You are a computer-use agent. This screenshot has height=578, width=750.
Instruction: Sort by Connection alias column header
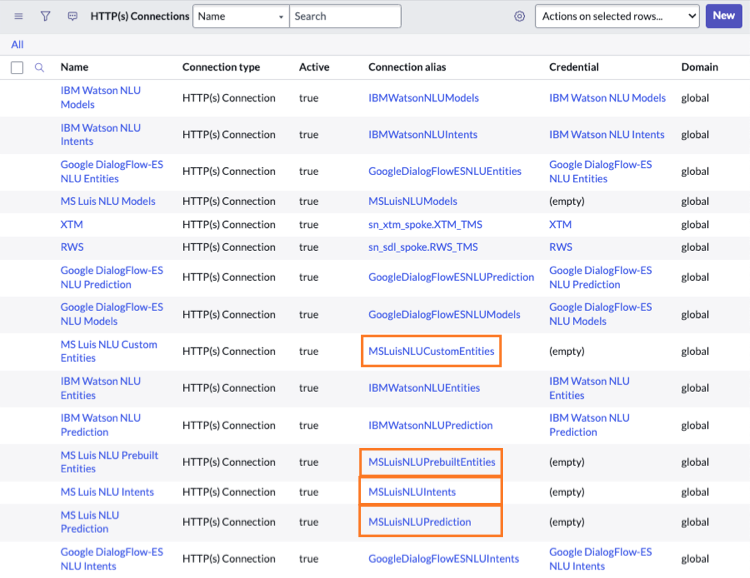pyautogui.click(x=407, y=67)
